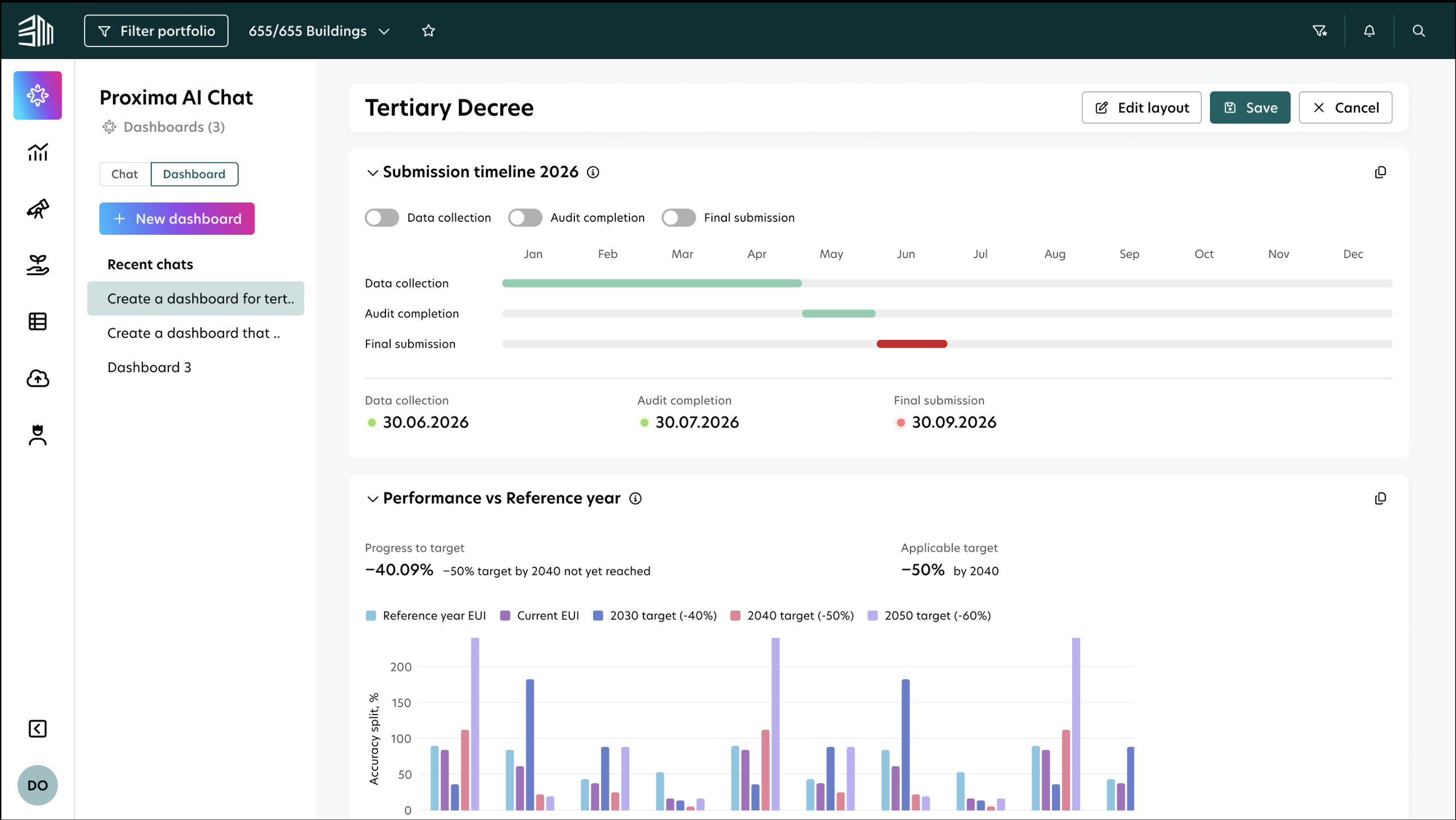1456x820 pixels.
Task: Click the company logo at top left
Action: pyautogui.click(x=36, y=31)
